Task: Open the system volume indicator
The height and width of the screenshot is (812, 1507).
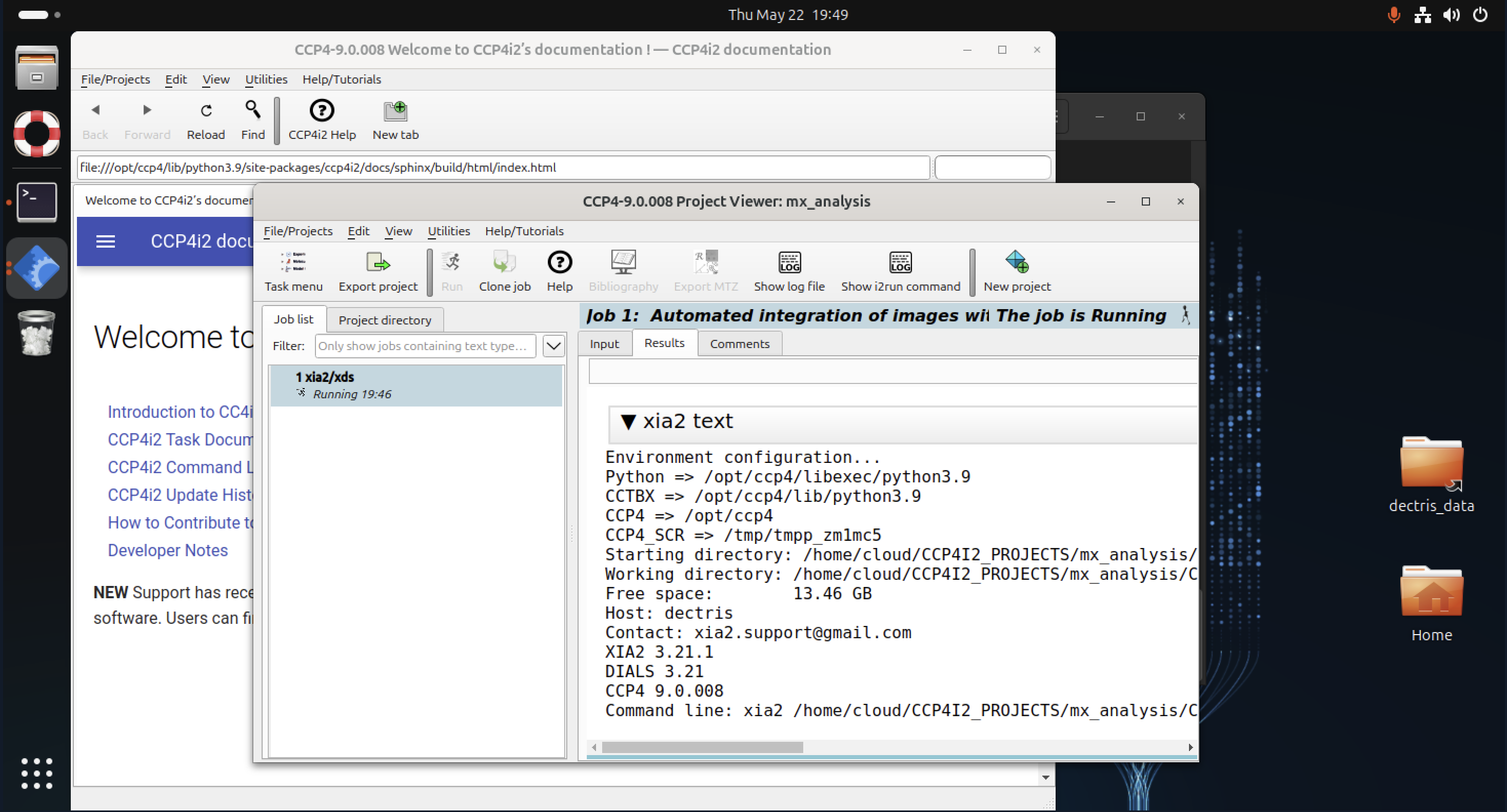Action: 1452,15
